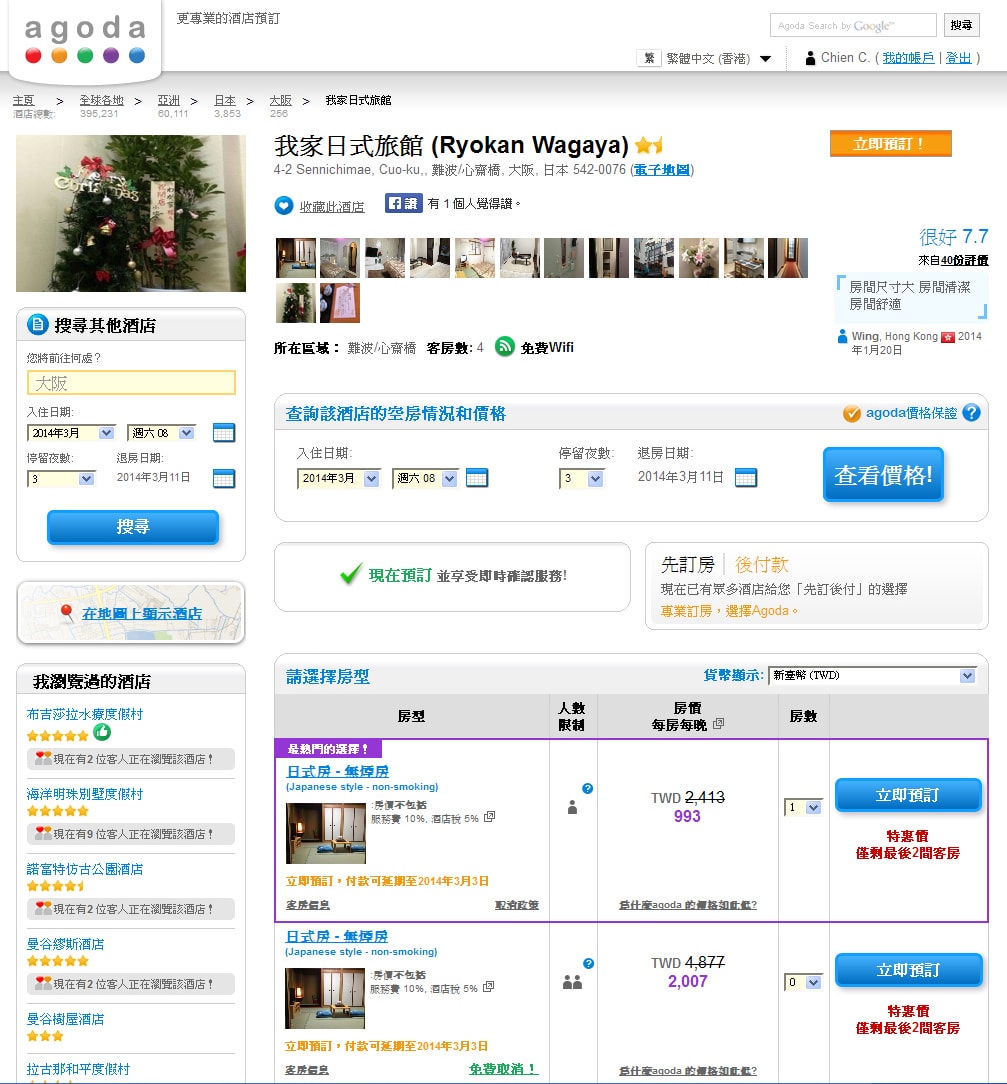The width and height of the screenshot is (1007, 1084).
Task: Click the 主頁 breadcrumb
Action: click(x=23, y=100)
